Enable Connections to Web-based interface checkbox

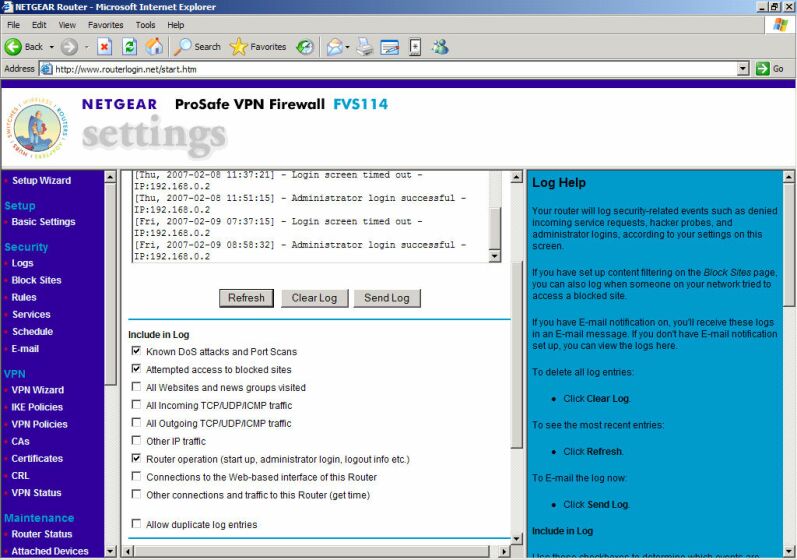click(136, 476)
